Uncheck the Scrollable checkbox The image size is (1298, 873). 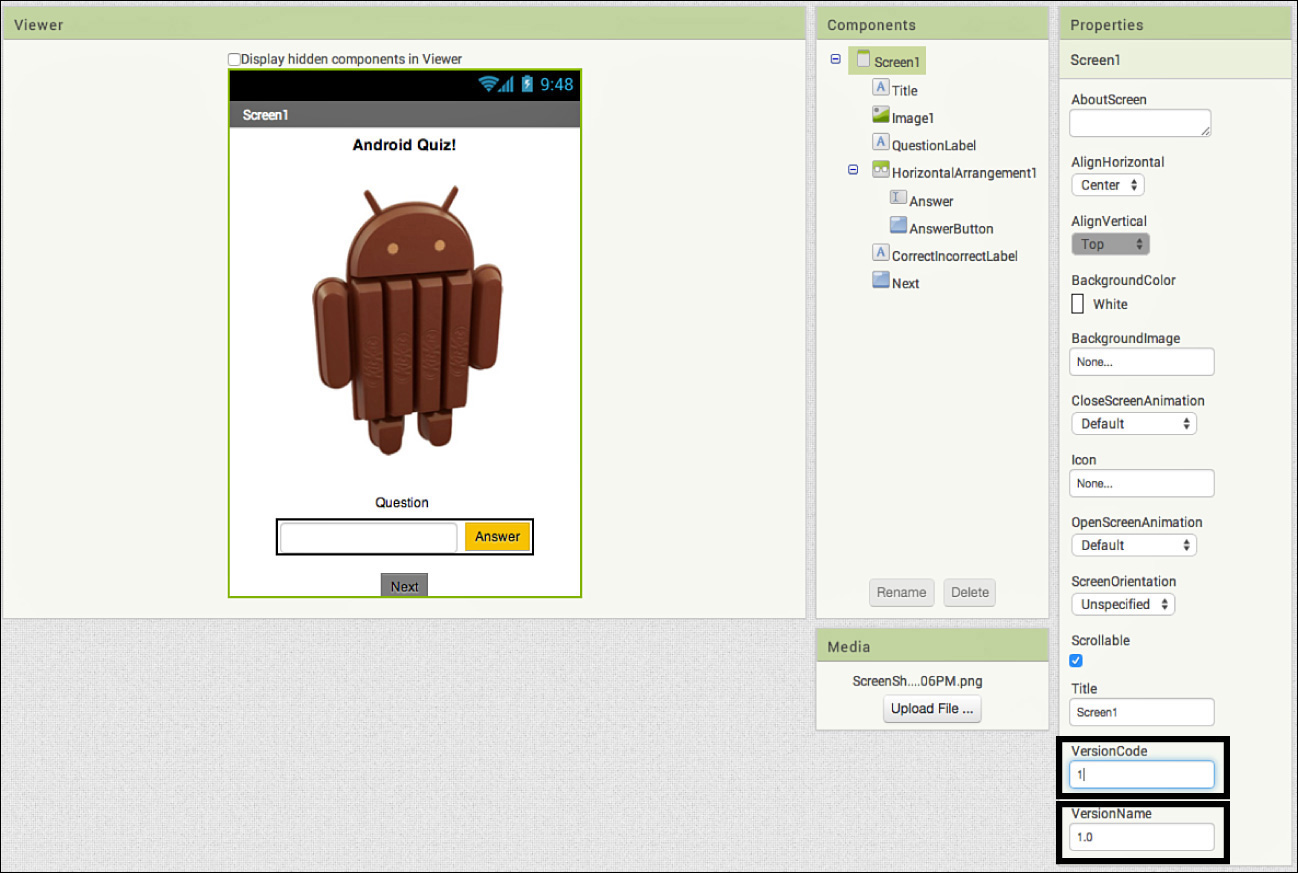tap(1076, 660)
